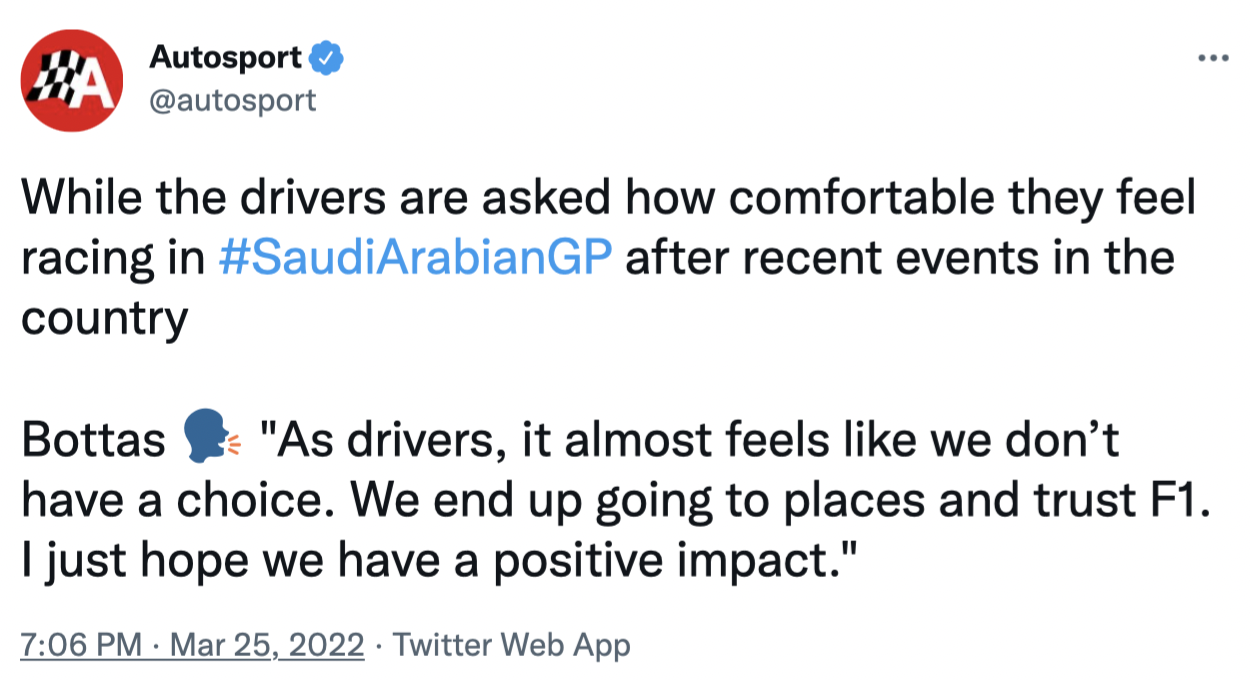The image size is (1250, 680).
Task: Click the Autosport round profile avatar
Action: pyautogui.click(x=71, y=81)
